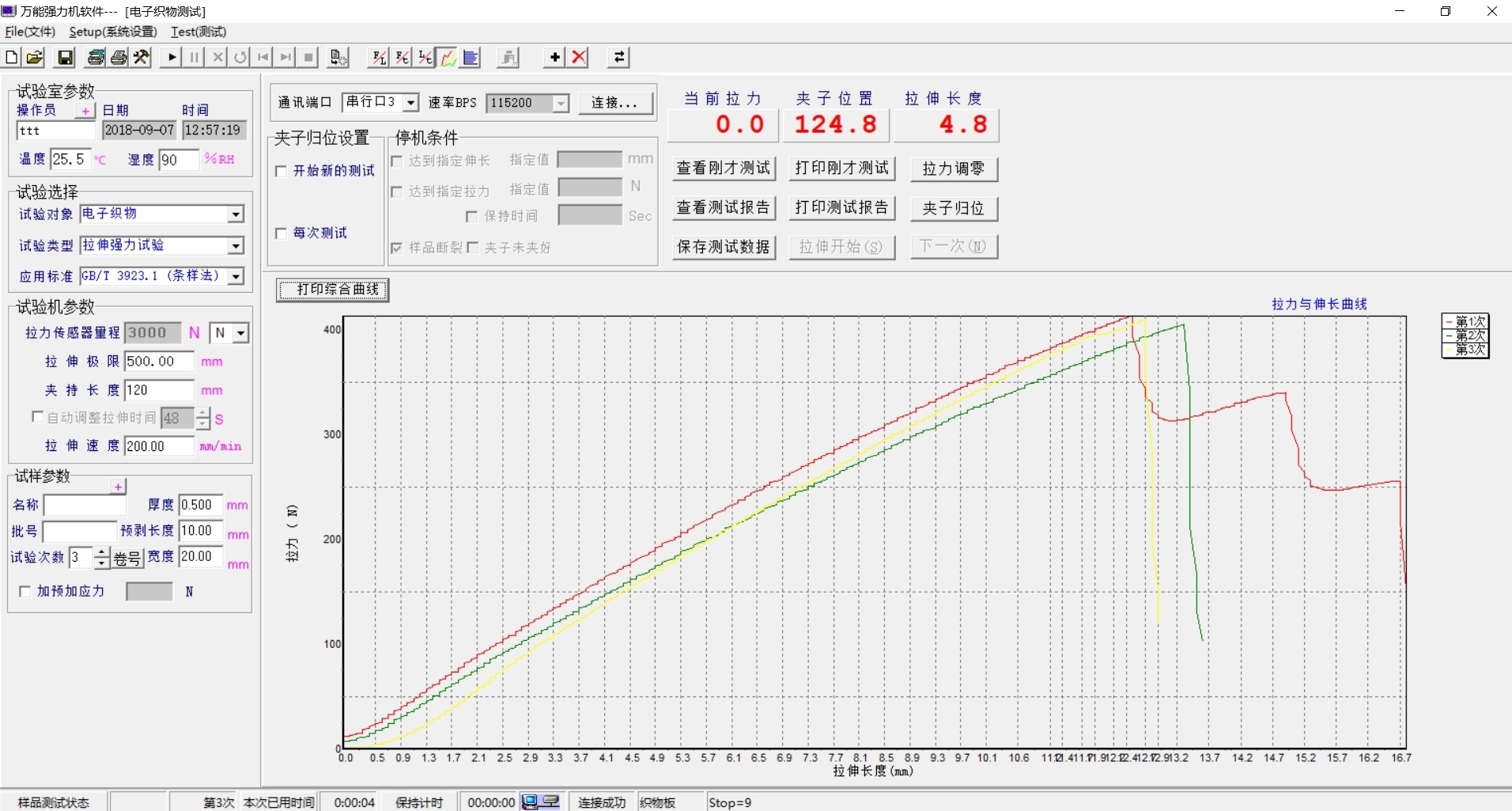The height and width of the screenshot is (811, 1512).
Task: Open a file using the folder icon
Action: coord(34,57)
